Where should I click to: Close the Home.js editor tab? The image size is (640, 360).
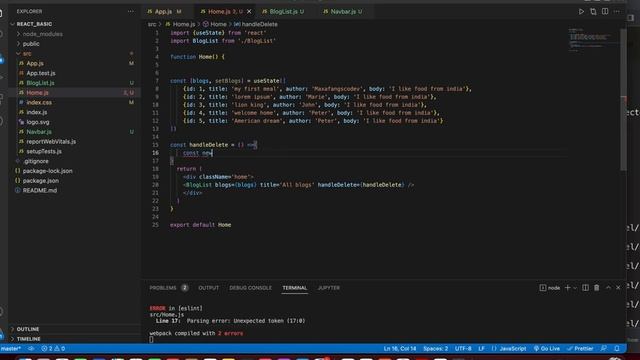tap(249, 11)
